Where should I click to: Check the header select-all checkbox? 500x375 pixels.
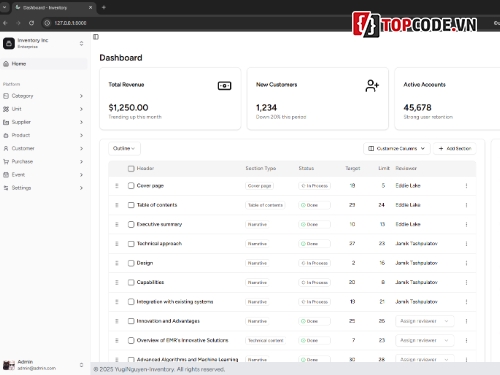[131, 169]
